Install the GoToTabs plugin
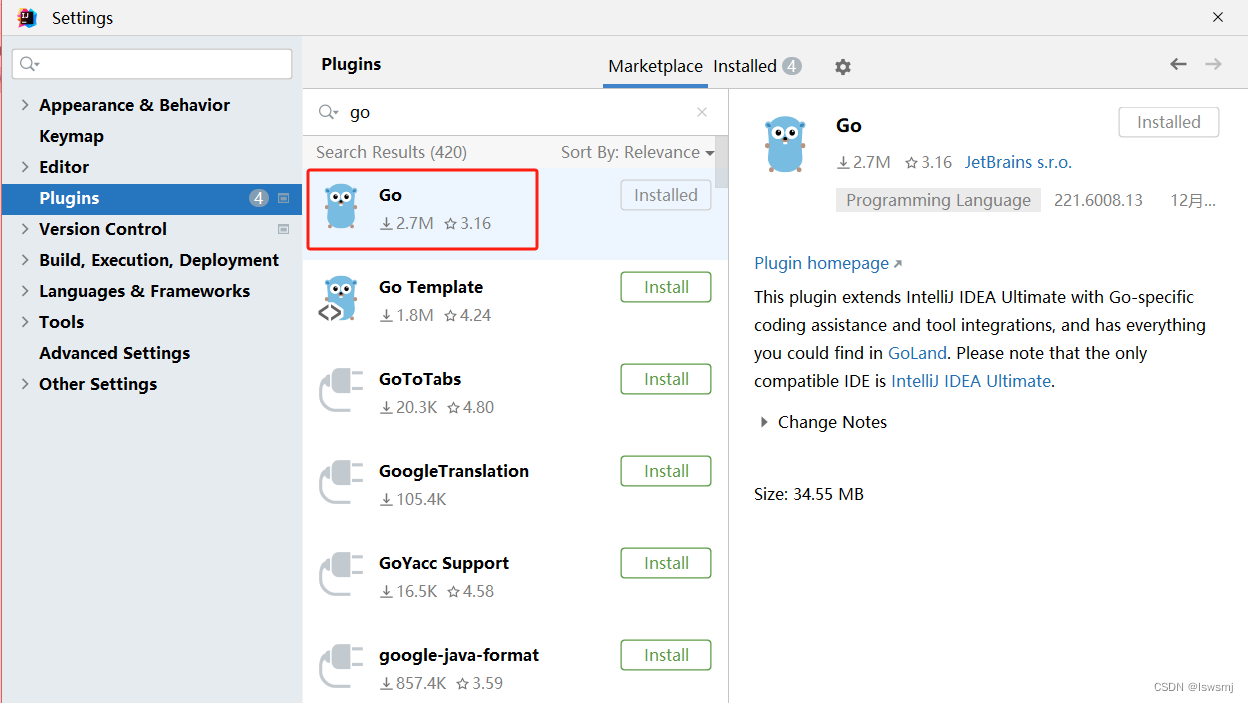Image resolution: width=1248 pixels, height=703 pixels. [x=666, y=379]
